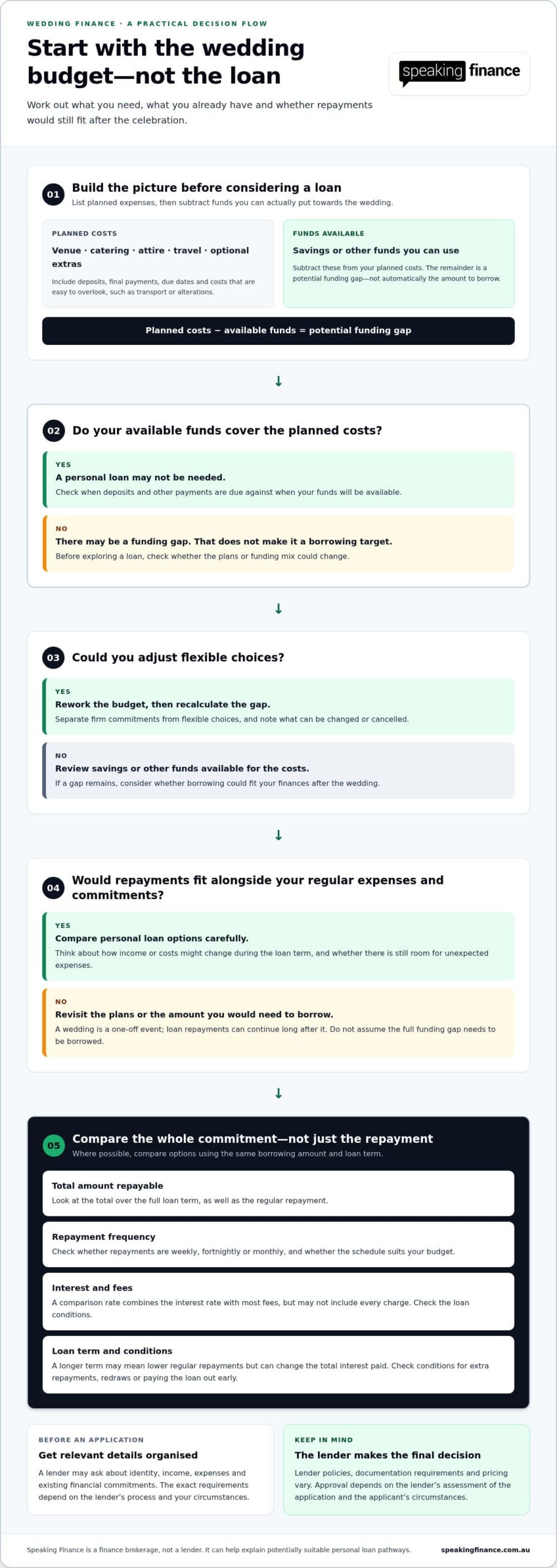Click the green step 05 badge
Image resolution: width=557 pixels, height=1568 pixels.
(53, 1145)
